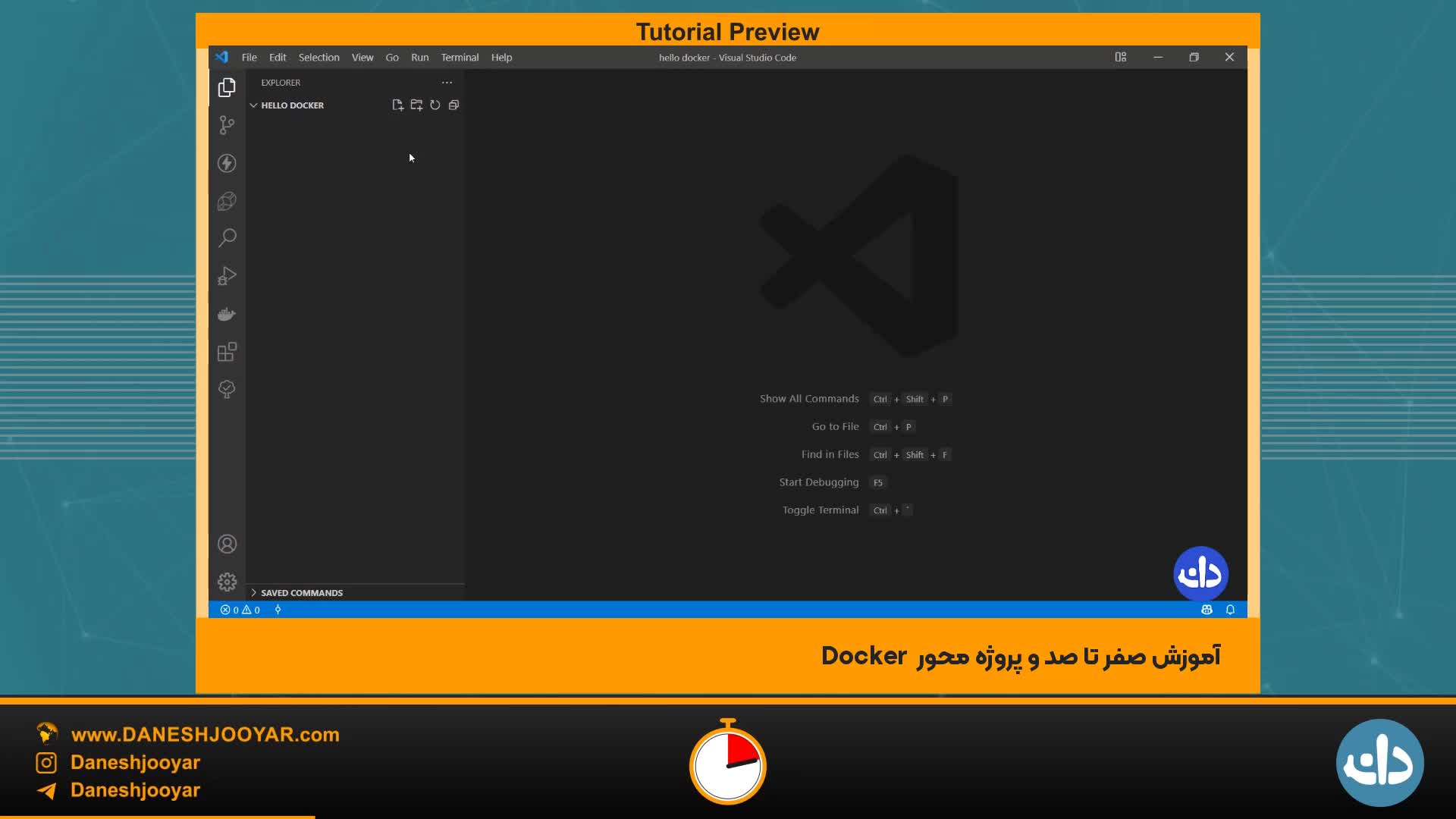Click New Folder icon in explorer
Image resolution: width=1456 pixels, height=819 pixels.
tap(416, 105)
